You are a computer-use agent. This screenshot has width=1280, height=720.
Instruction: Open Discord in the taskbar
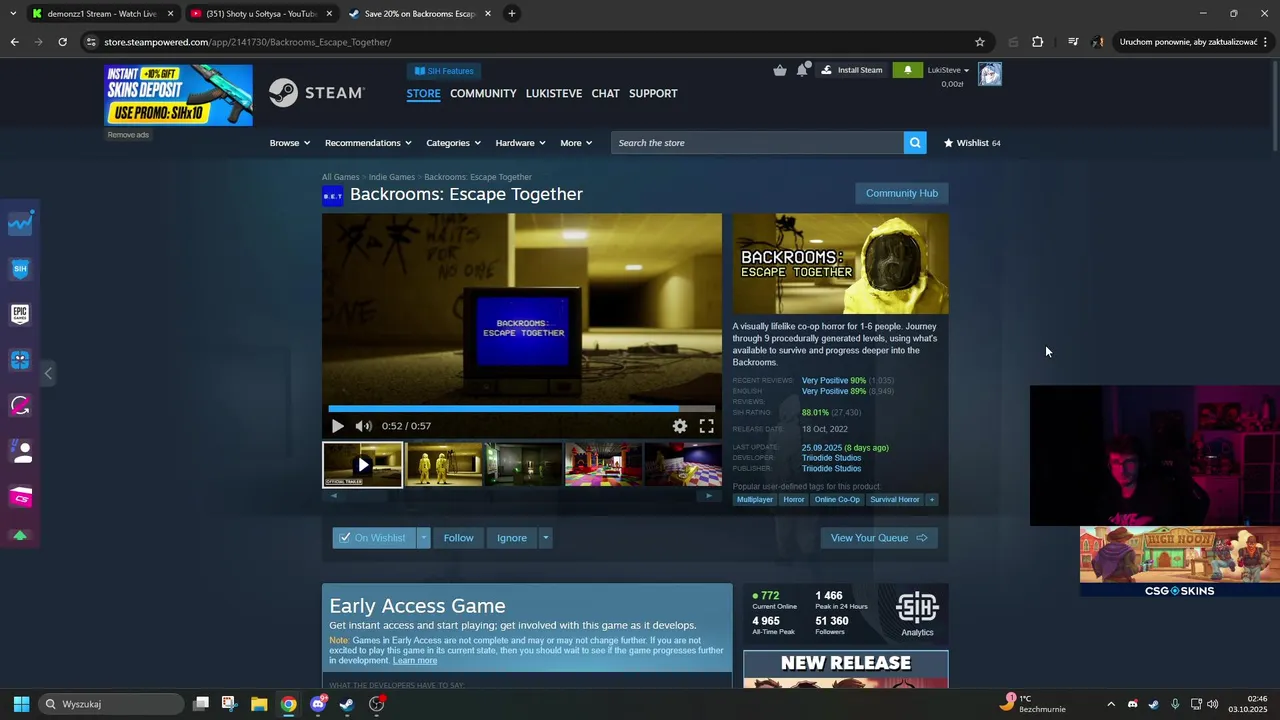pos(318,704)
